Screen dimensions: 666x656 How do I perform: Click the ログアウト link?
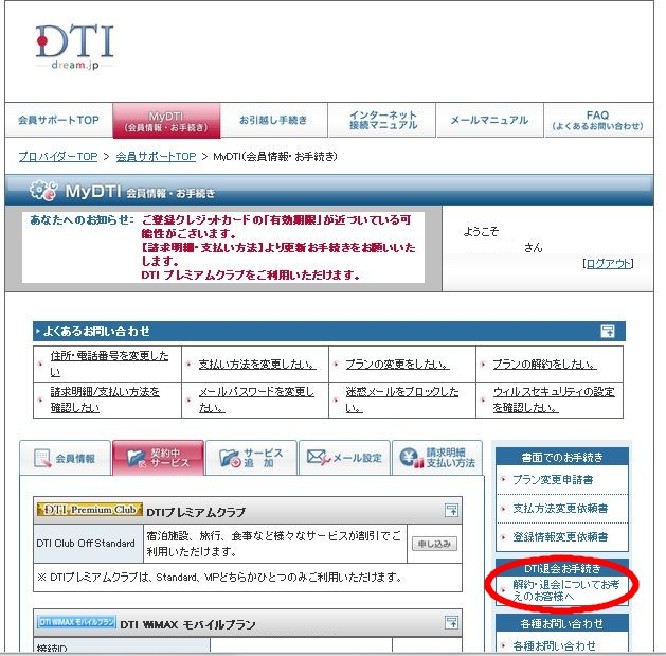pos(607,263)
